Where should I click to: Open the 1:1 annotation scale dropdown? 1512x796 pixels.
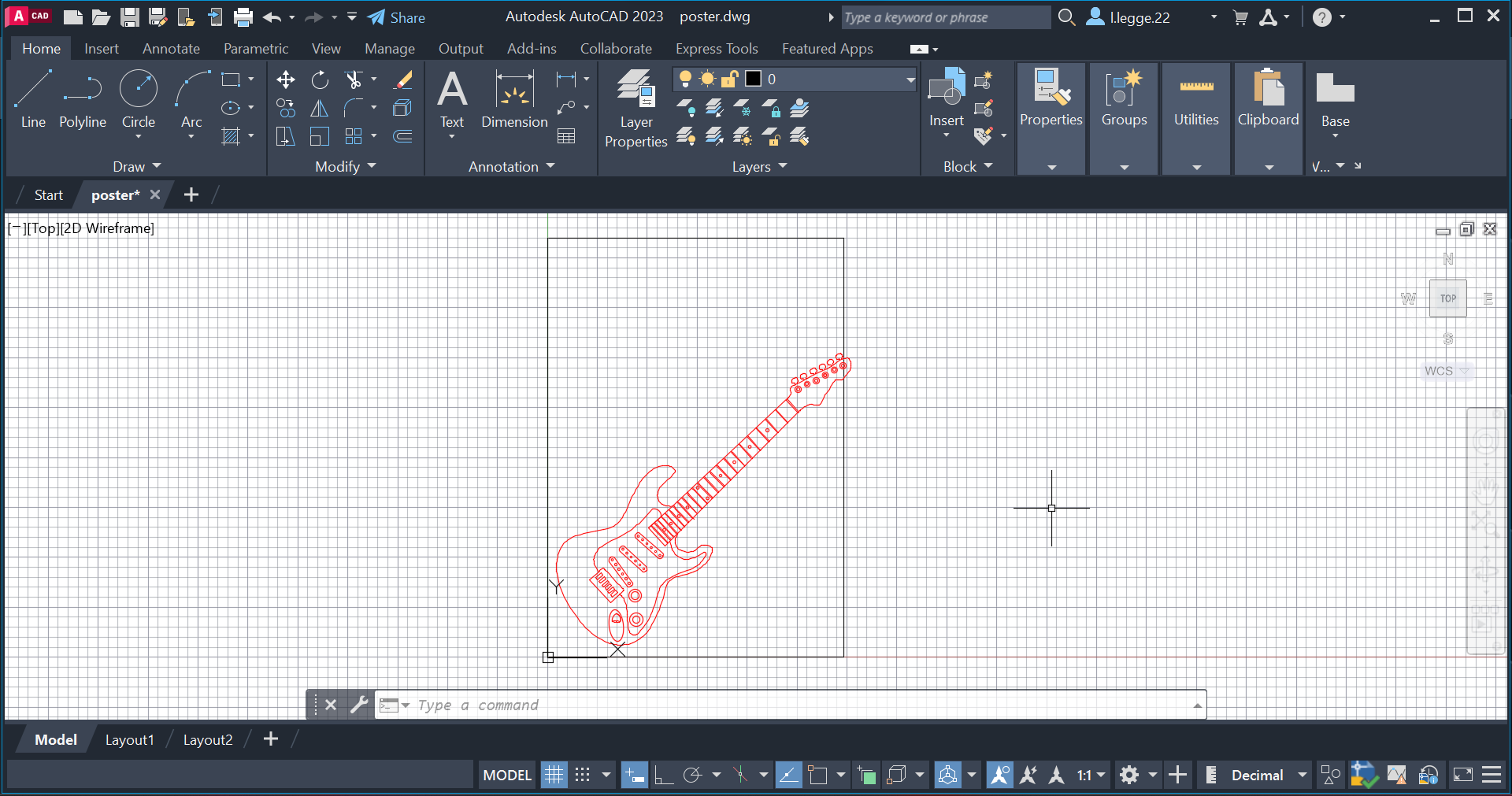(x=1091, y=776)
